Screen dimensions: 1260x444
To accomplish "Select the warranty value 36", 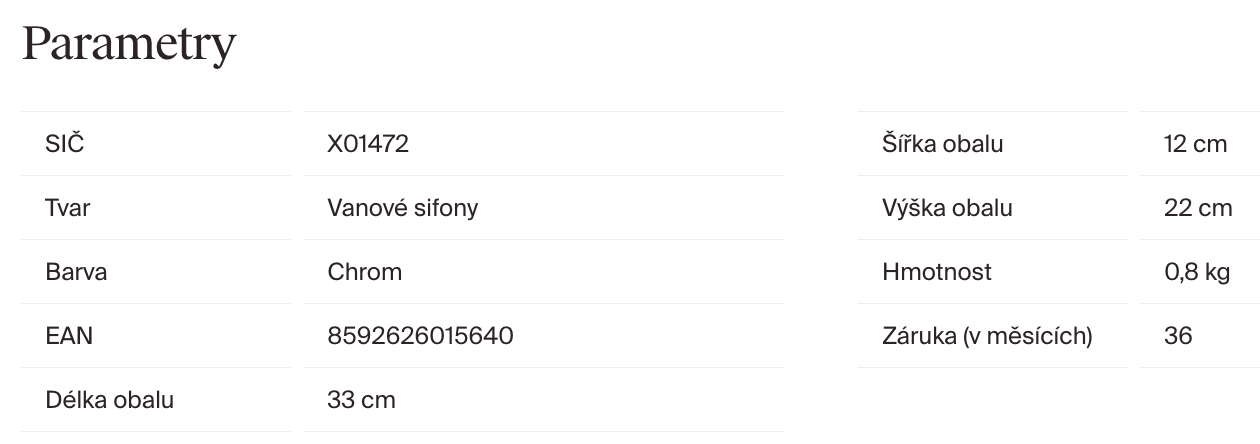I will click(1178, 336).
